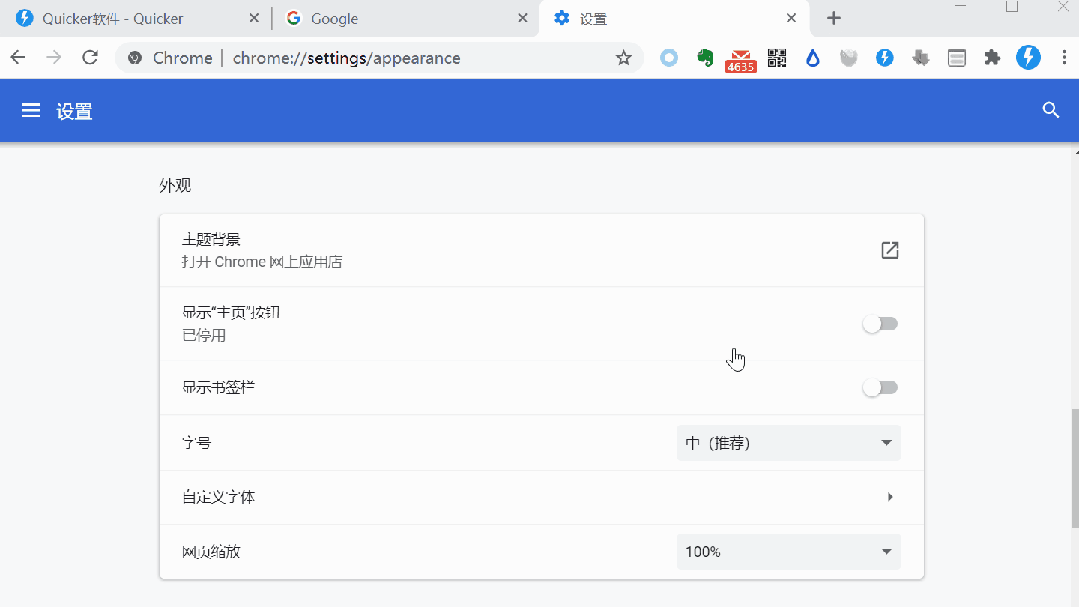Toggle the show home button switch
1079x607 pixels.
coord(880,323)
